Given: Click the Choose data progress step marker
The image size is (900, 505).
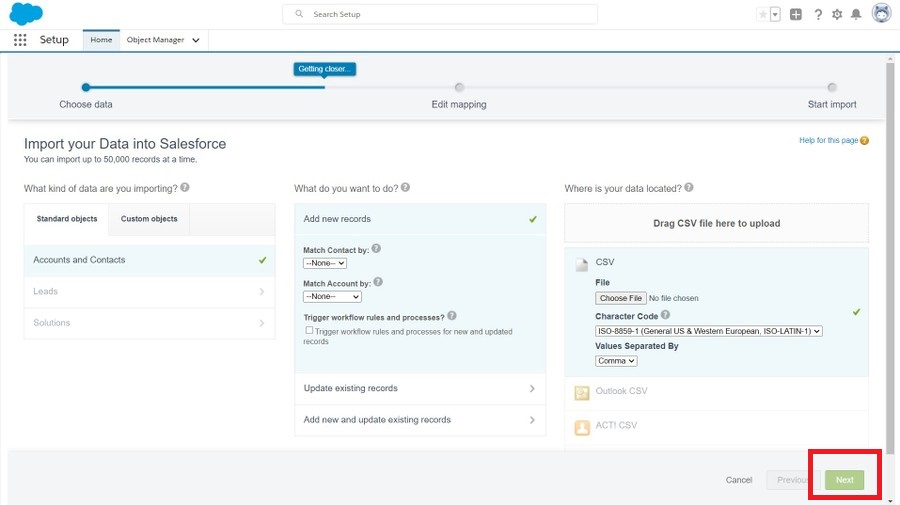Looking at the screenshot, I should coord(86,87).
